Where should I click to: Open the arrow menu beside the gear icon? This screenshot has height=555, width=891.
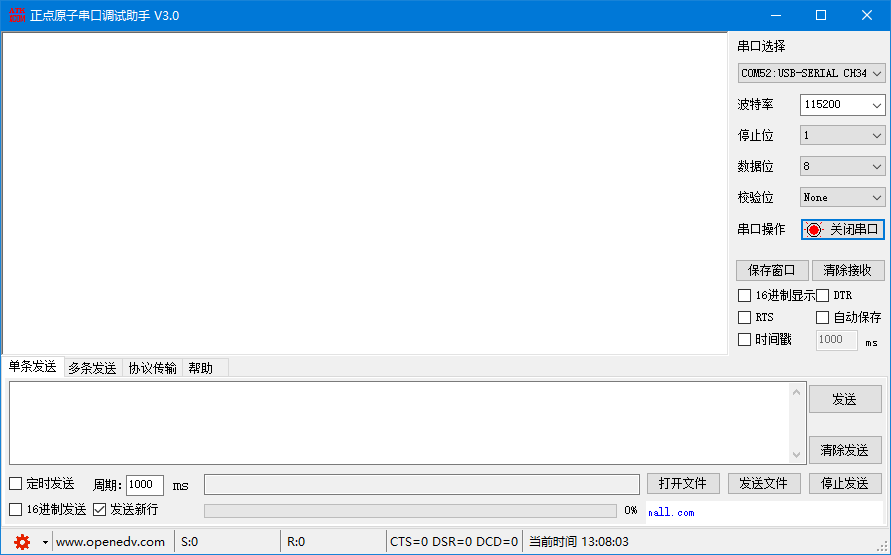pyautogui.click(x=44, y=542)
